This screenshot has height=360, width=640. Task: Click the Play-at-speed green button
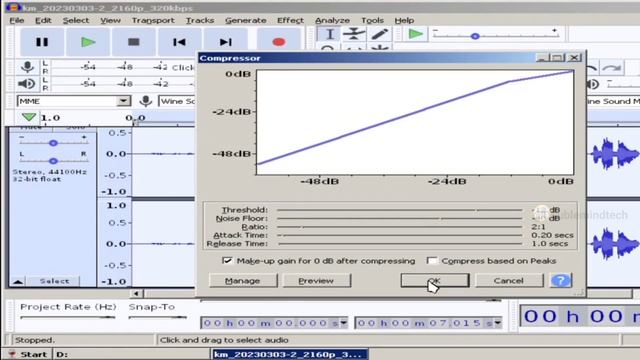(x=416, y=34)
